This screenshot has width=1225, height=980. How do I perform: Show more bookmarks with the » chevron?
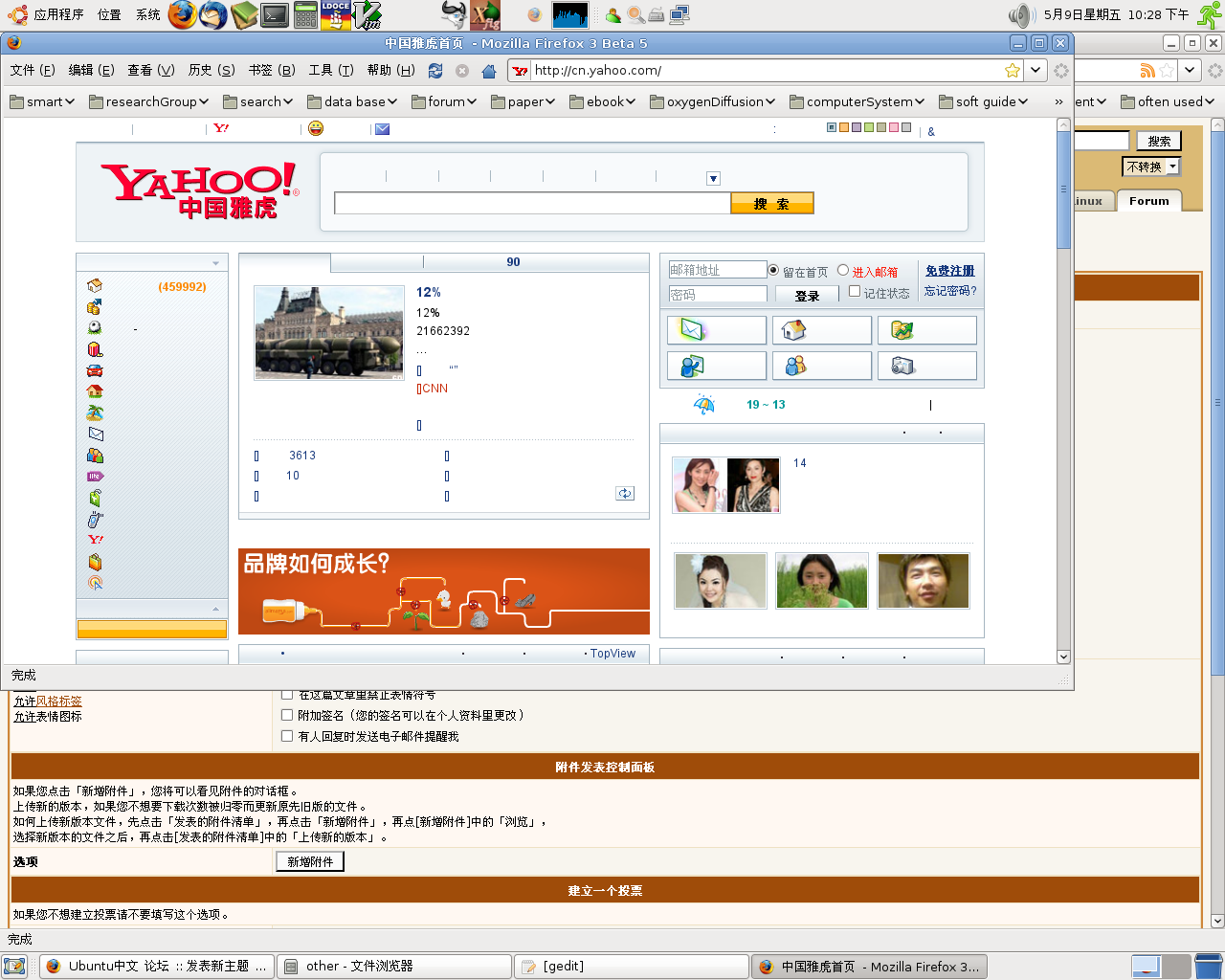[1058, 101]
